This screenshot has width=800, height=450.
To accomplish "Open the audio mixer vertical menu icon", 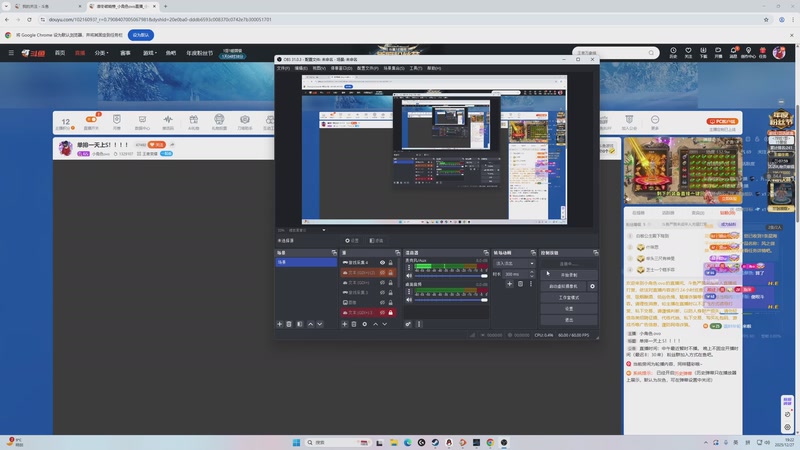I will click(419, 324).
